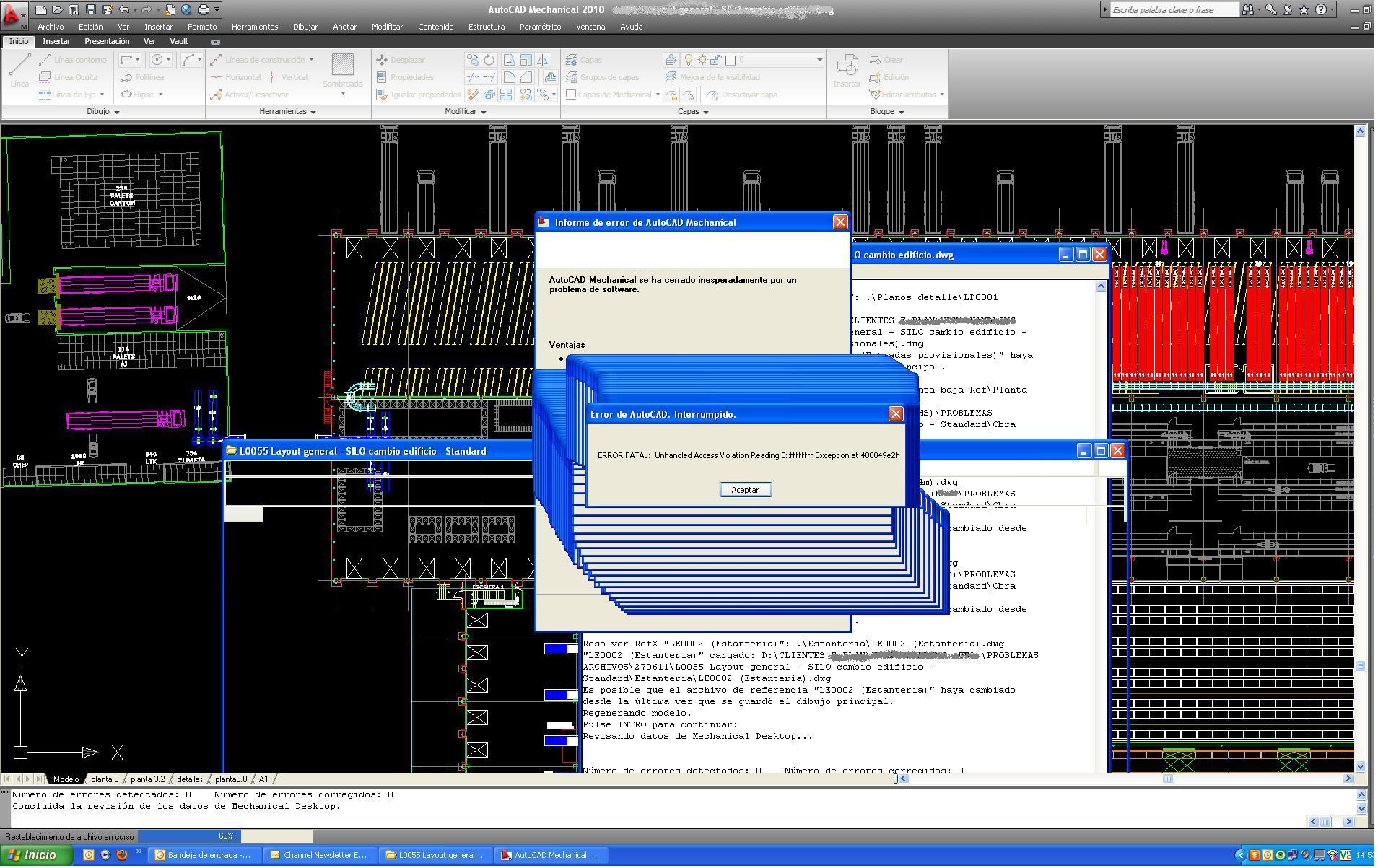1378x868 pixels.
Task: Click the Trim icon in Modificar panel
Action: tap(472, 77)
